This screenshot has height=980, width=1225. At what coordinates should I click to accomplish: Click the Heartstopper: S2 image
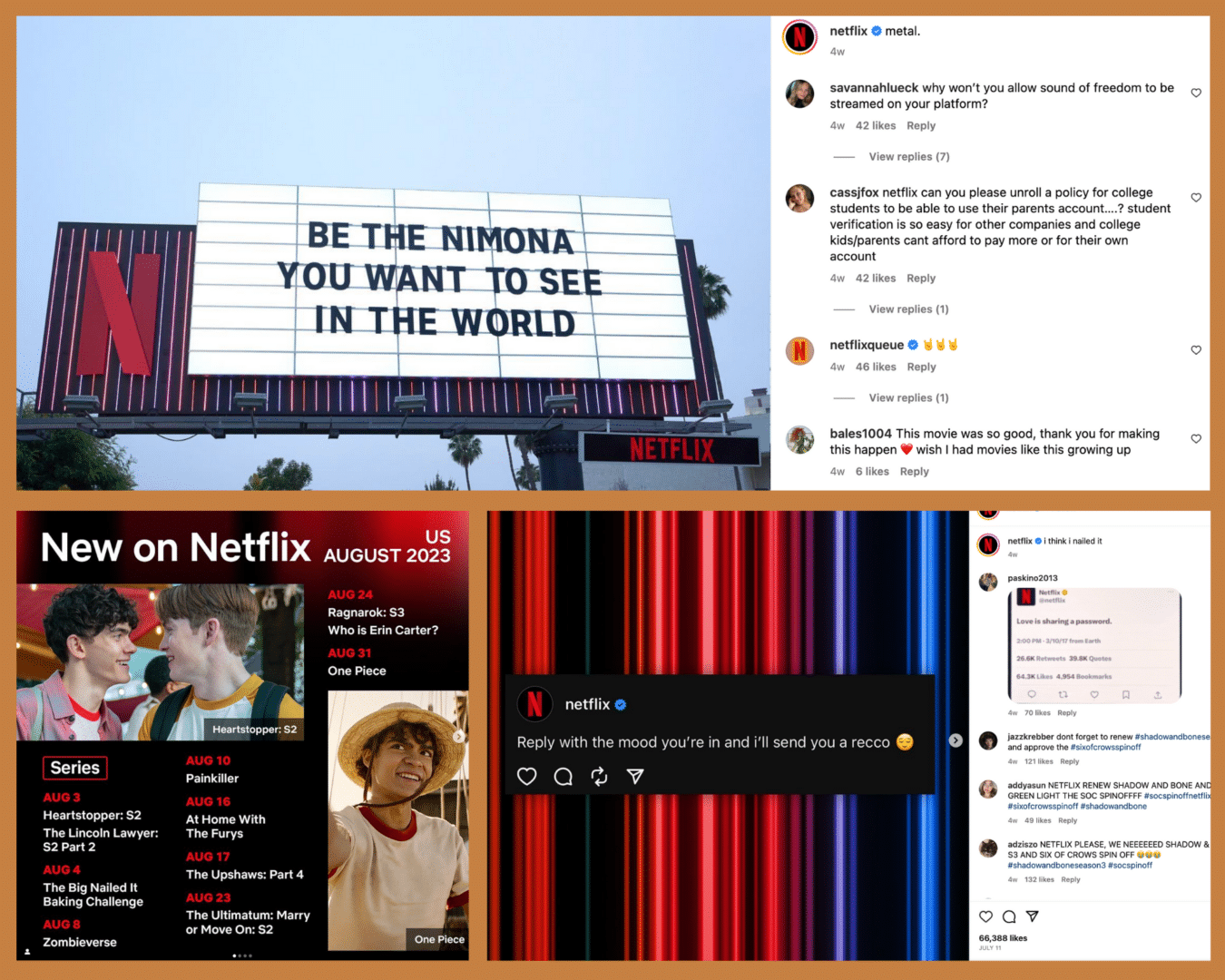[x=160, y=662]
